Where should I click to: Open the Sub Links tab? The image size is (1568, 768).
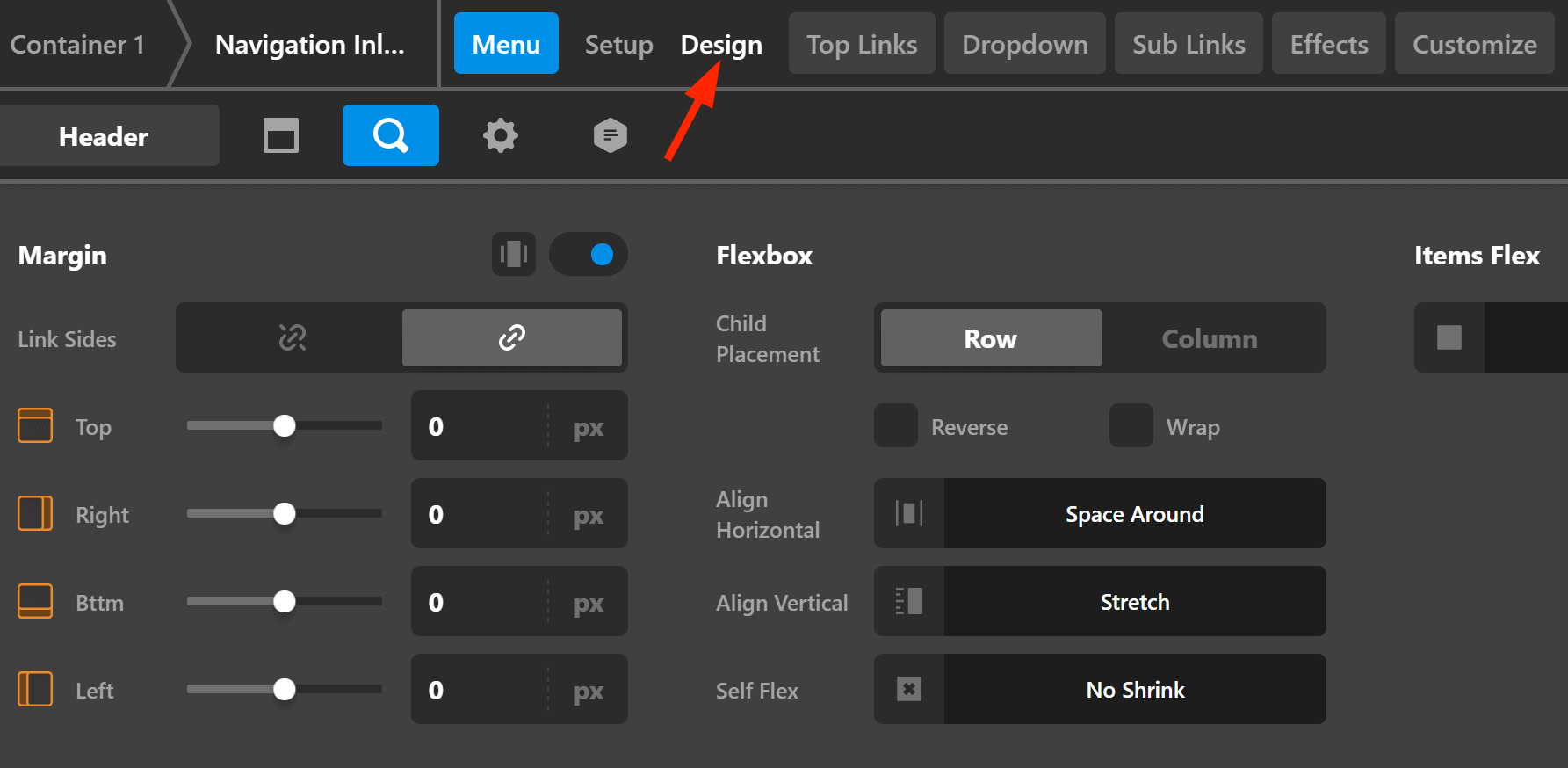(1189, 43)
